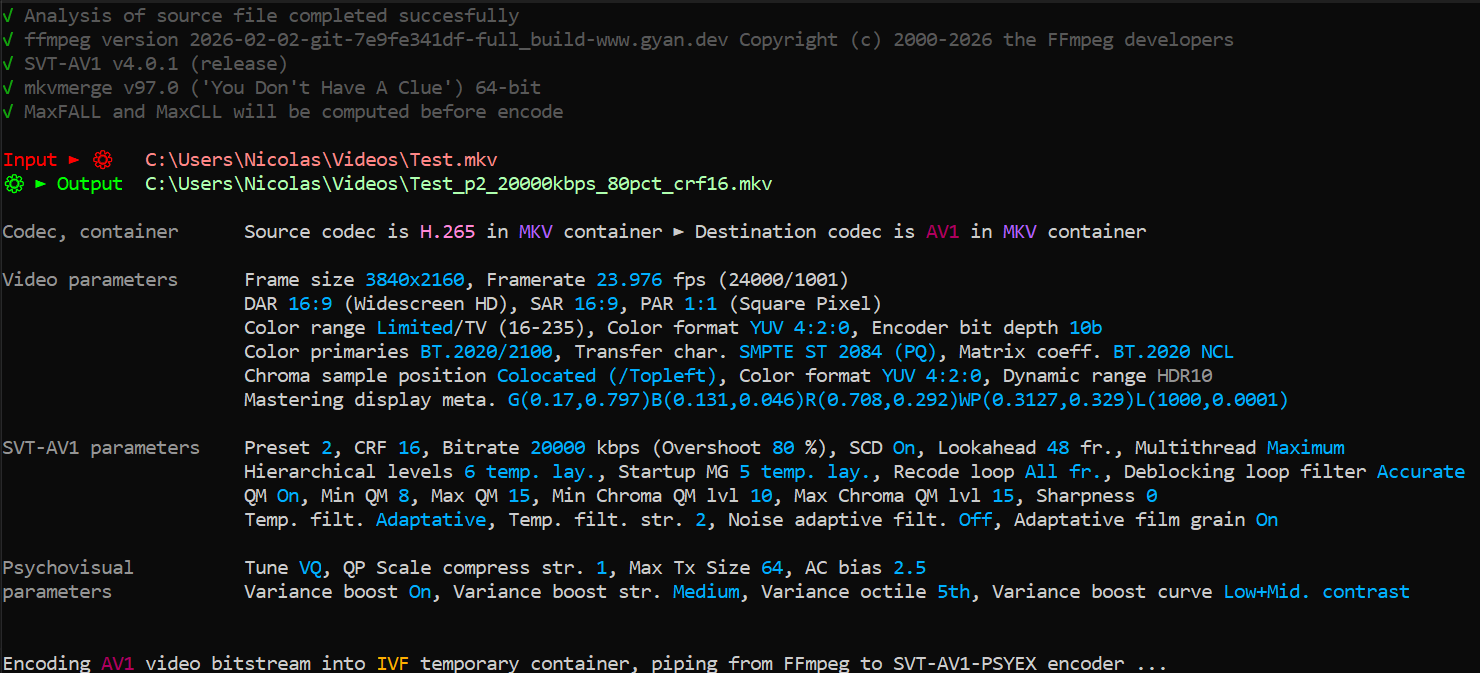Open the input path Test.mkv
This screenshot has width=1480, height=673.
[x=321, y=160]
